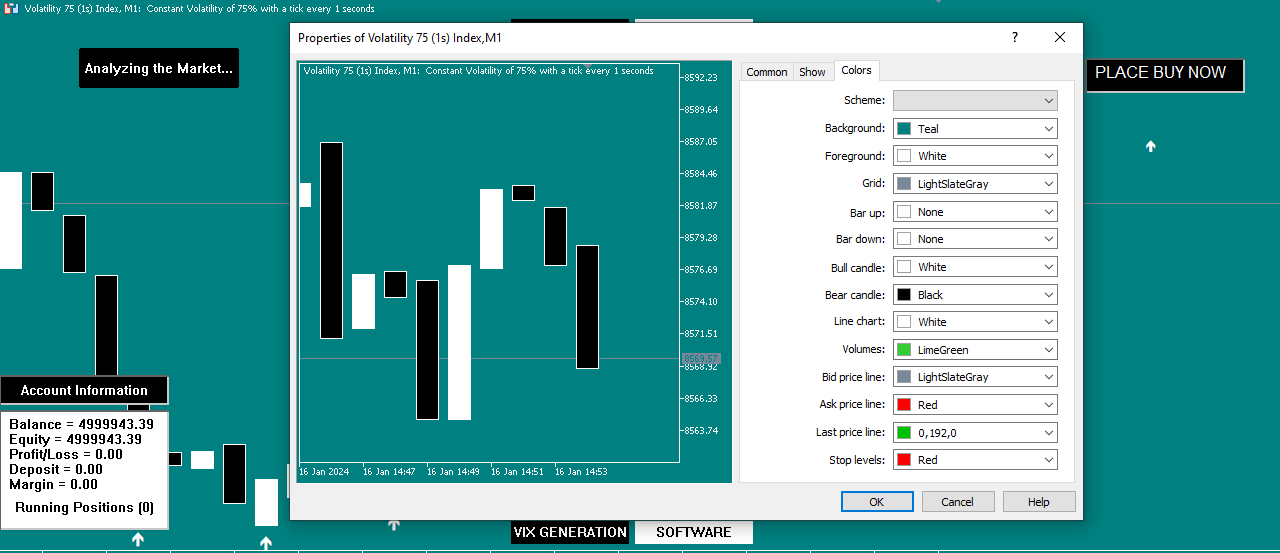1280x553 pixels.
Task: Click the LimeGreen volumes color swatch
Action: pos(904,350)
